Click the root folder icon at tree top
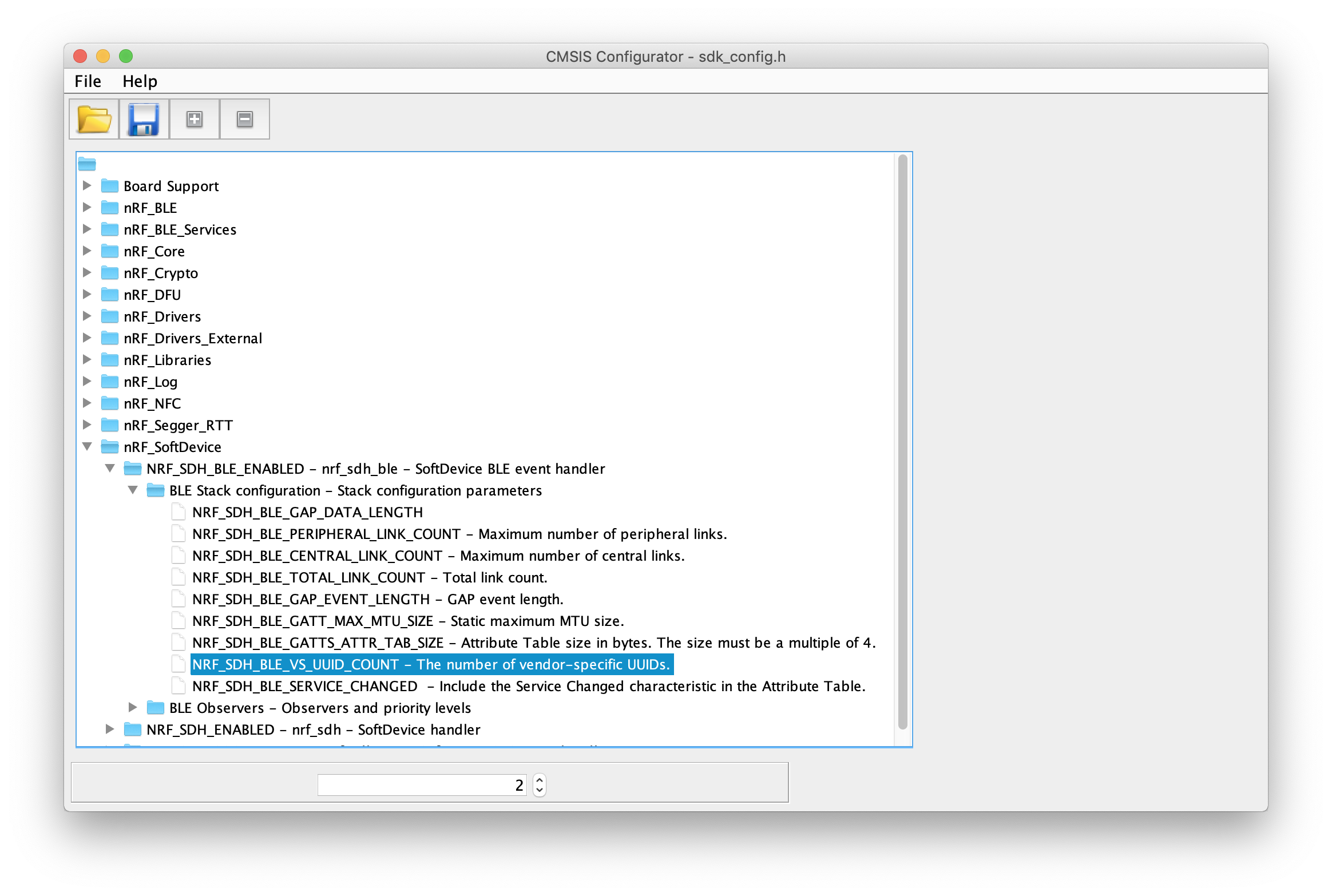The image size is (1332, 896). click(x=87, y=164)
